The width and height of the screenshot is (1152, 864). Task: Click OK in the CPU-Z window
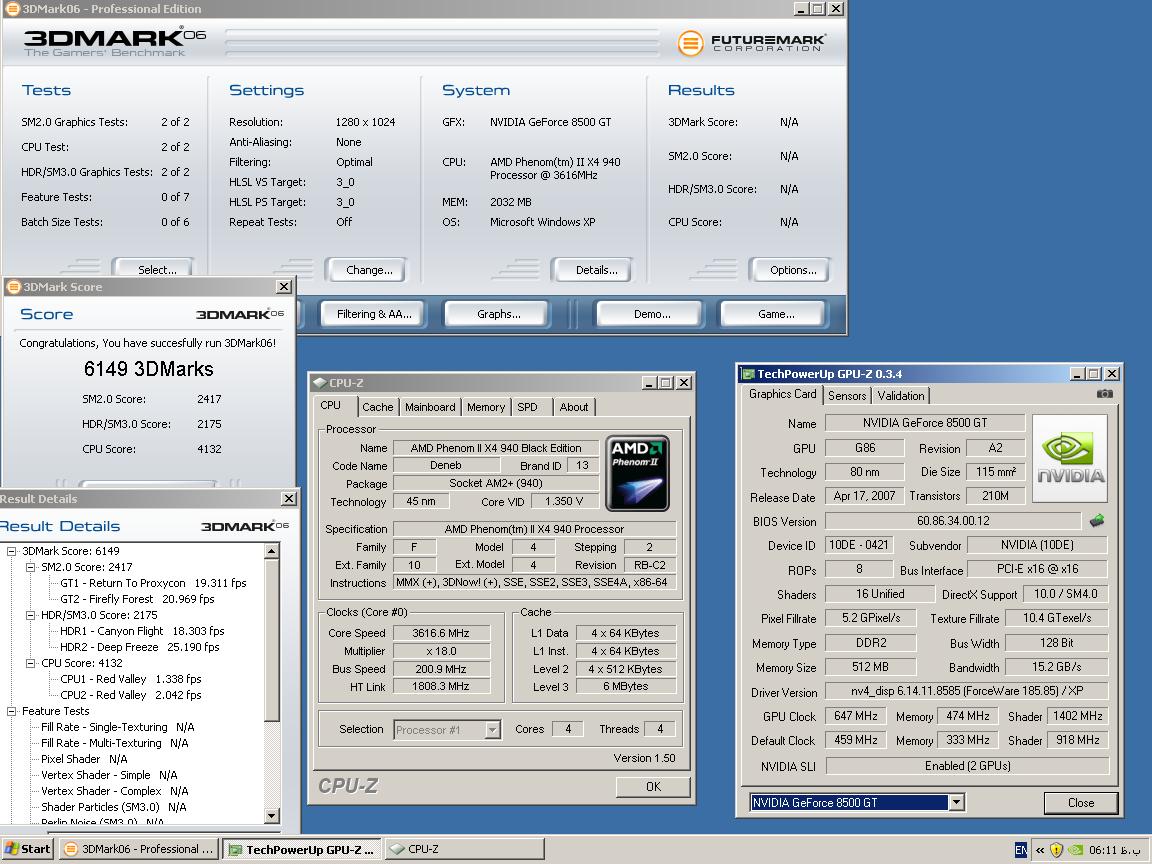pos(653,786)
